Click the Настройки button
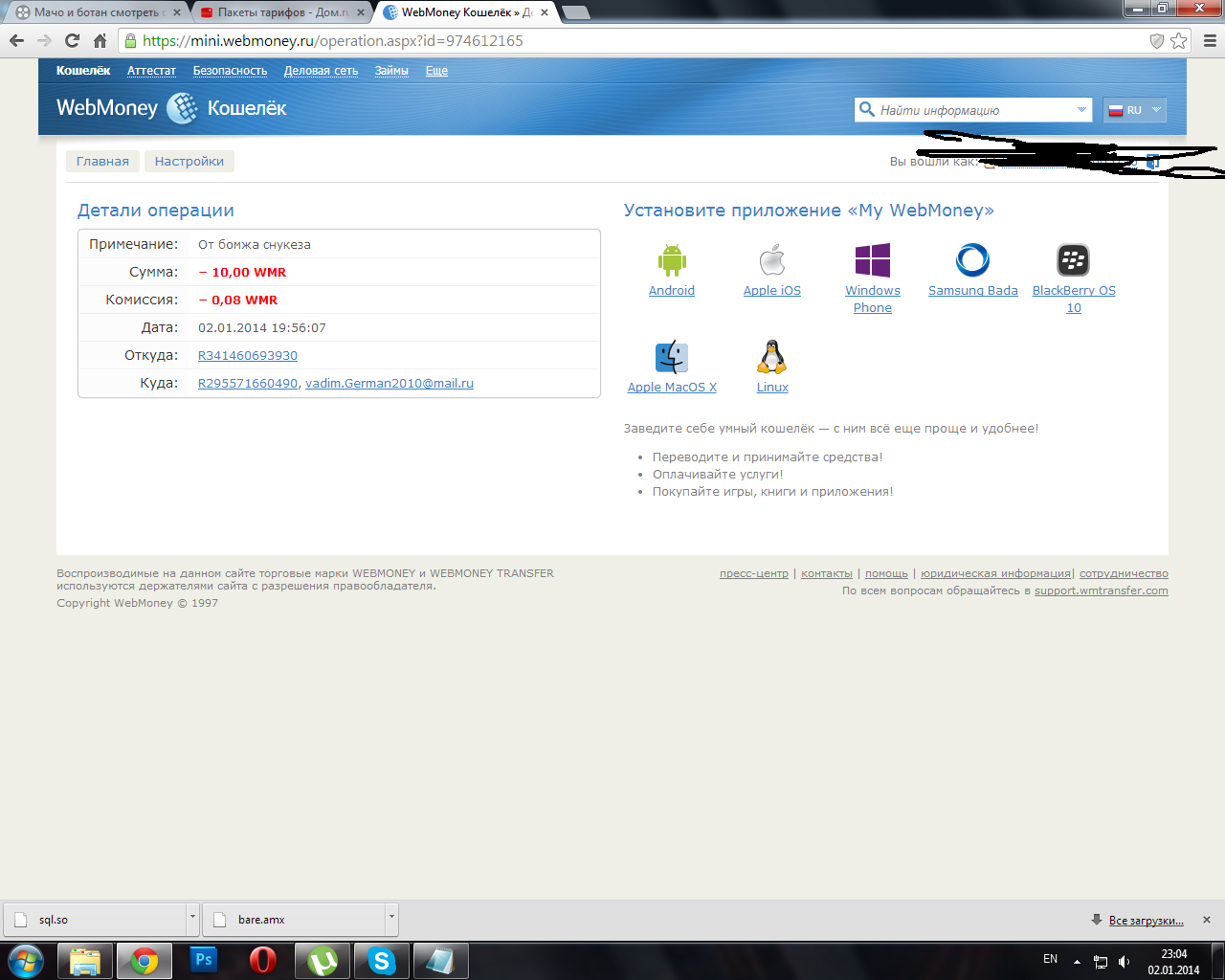Image resolution: width=1225 pixels, height=980 pixels. point(189,161)
